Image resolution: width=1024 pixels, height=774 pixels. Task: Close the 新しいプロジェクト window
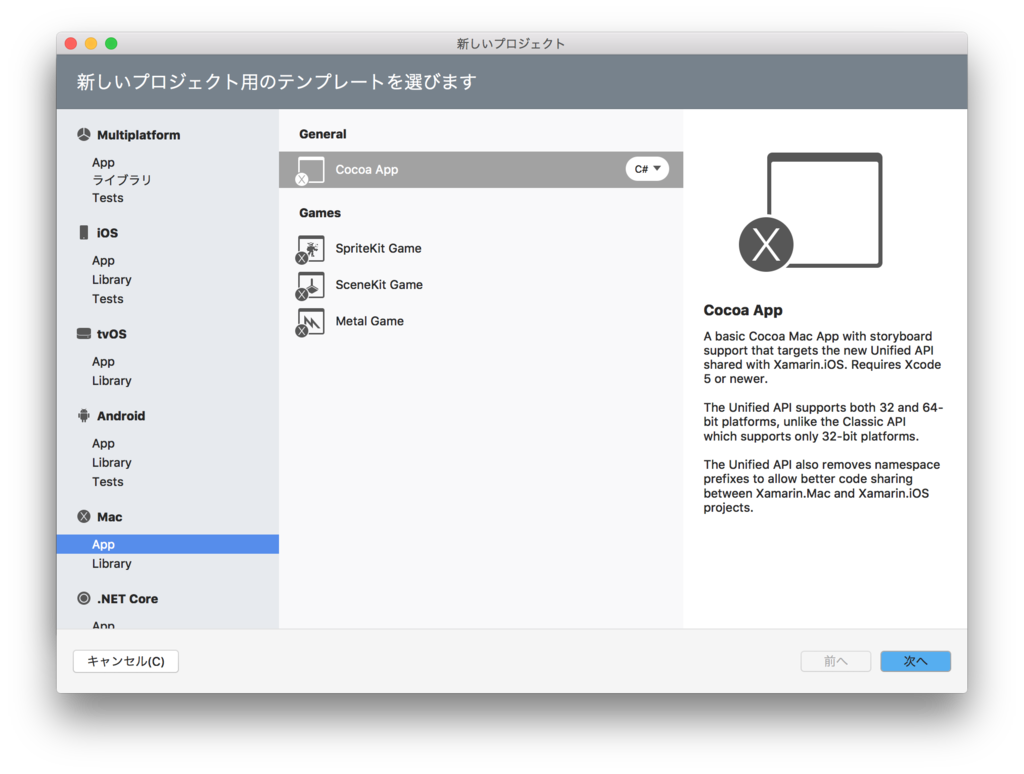(x=71, y=43)
